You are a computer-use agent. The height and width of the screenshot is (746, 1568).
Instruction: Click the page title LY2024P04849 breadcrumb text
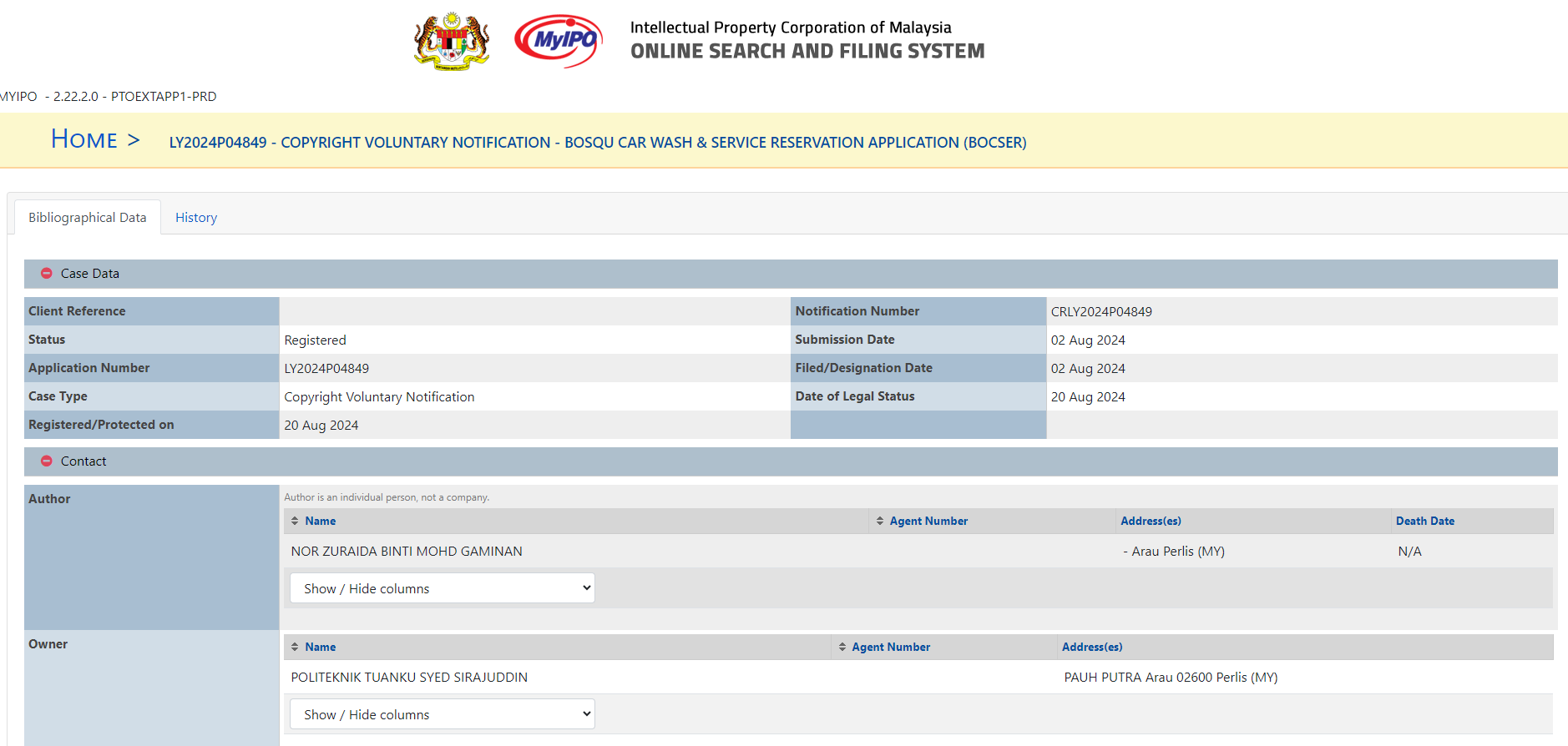598,143
